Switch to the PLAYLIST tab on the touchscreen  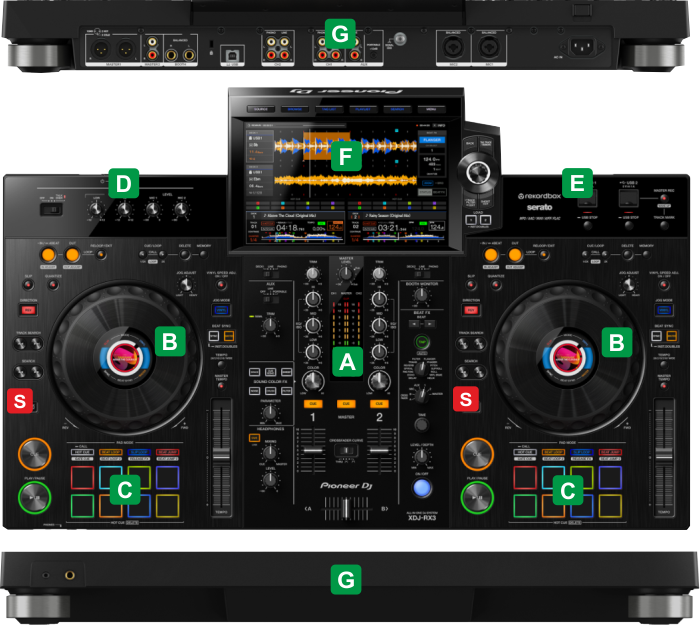point(363,109)
